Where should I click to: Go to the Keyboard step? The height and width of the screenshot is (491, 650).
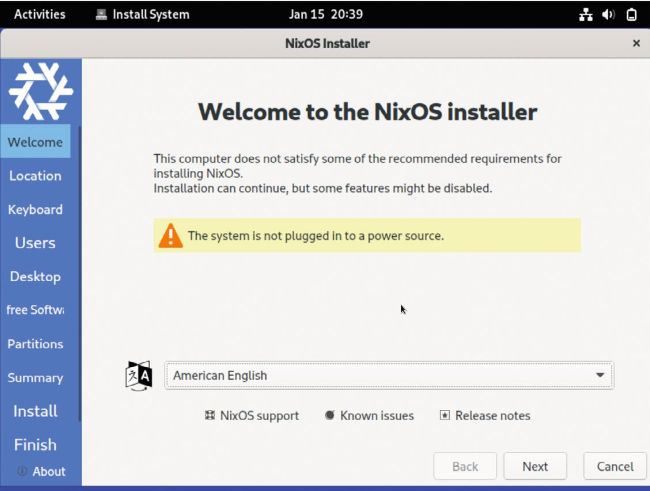tap(35, 209)
